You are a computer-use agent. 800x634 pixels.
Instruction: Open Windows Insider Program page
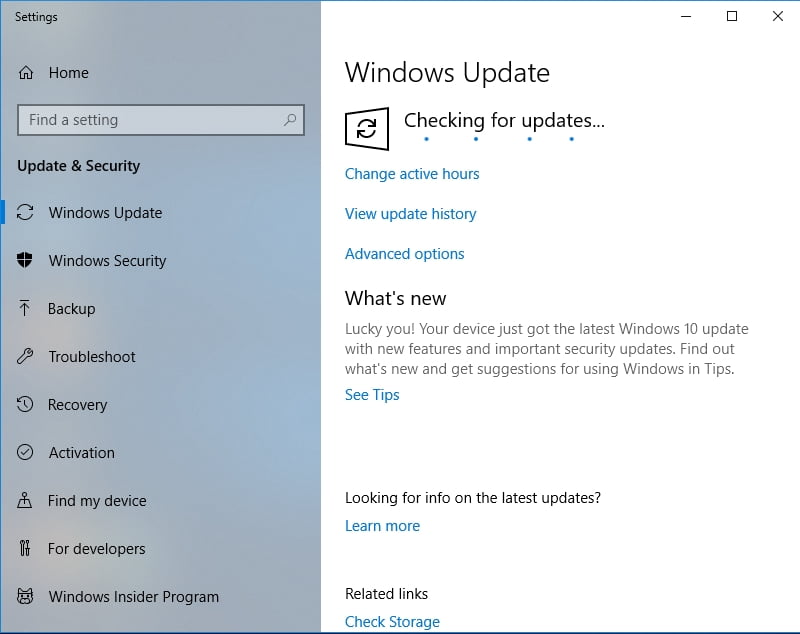pyautogui.click(x=134, y=596)
